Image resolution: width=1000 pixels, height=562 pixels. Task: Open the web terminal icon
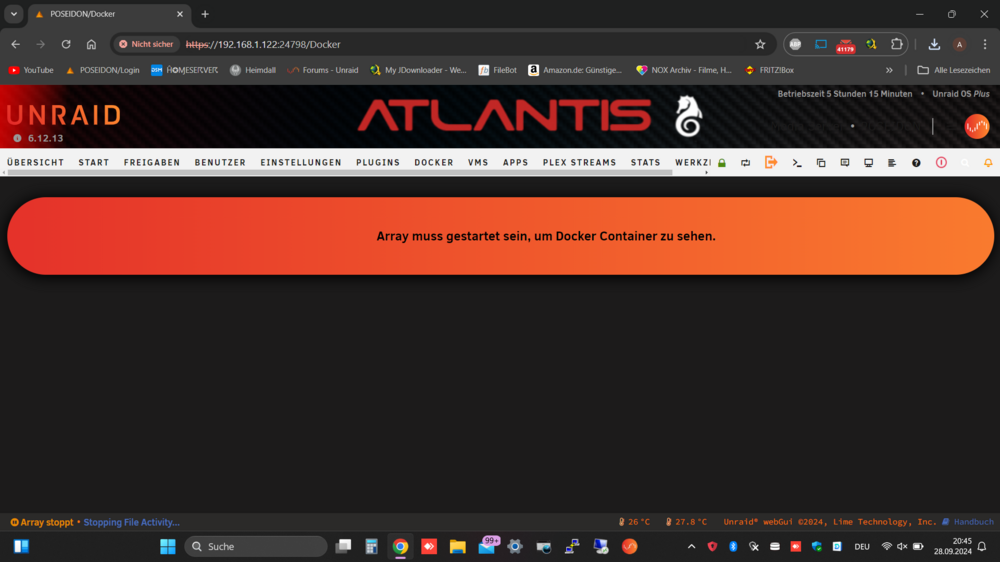point(797,163)
